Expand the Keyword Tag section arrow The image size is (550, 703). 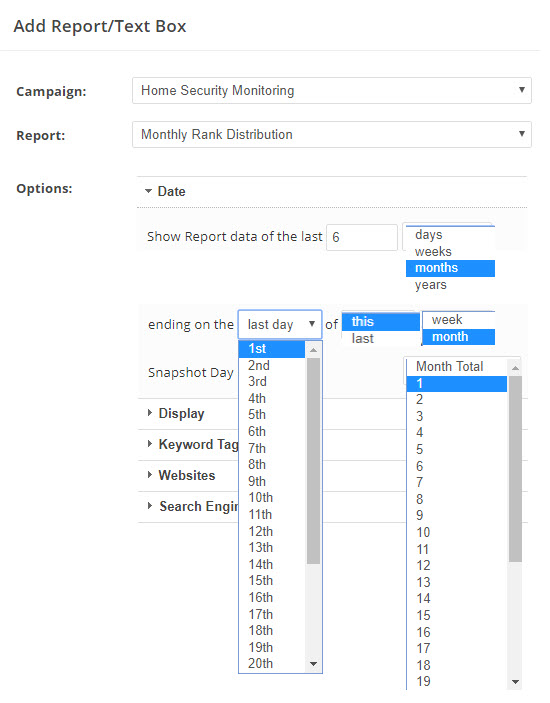pyautogui.click(x=150, y=444)
